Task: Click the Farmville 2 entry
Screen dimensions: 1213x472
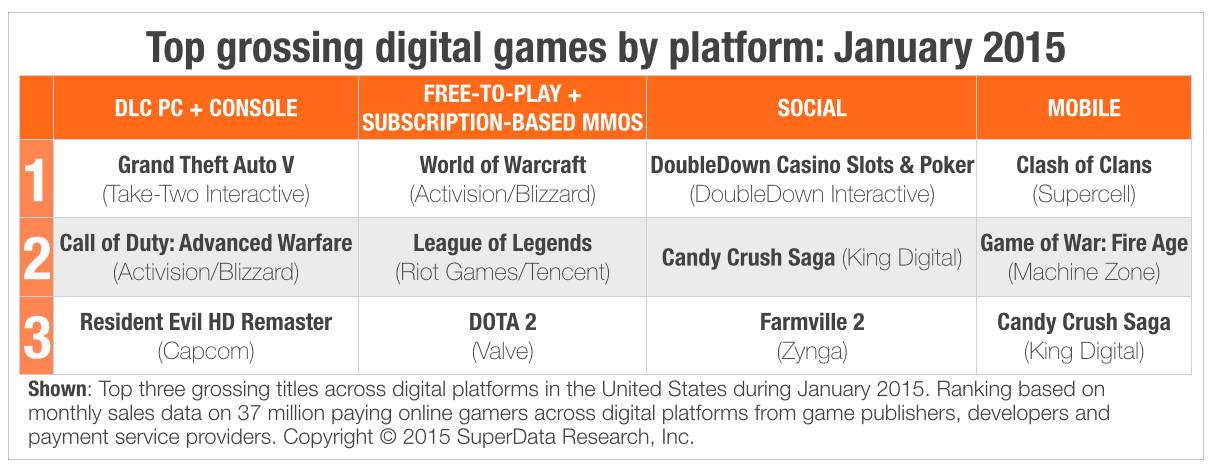Action: coord(811,322)
